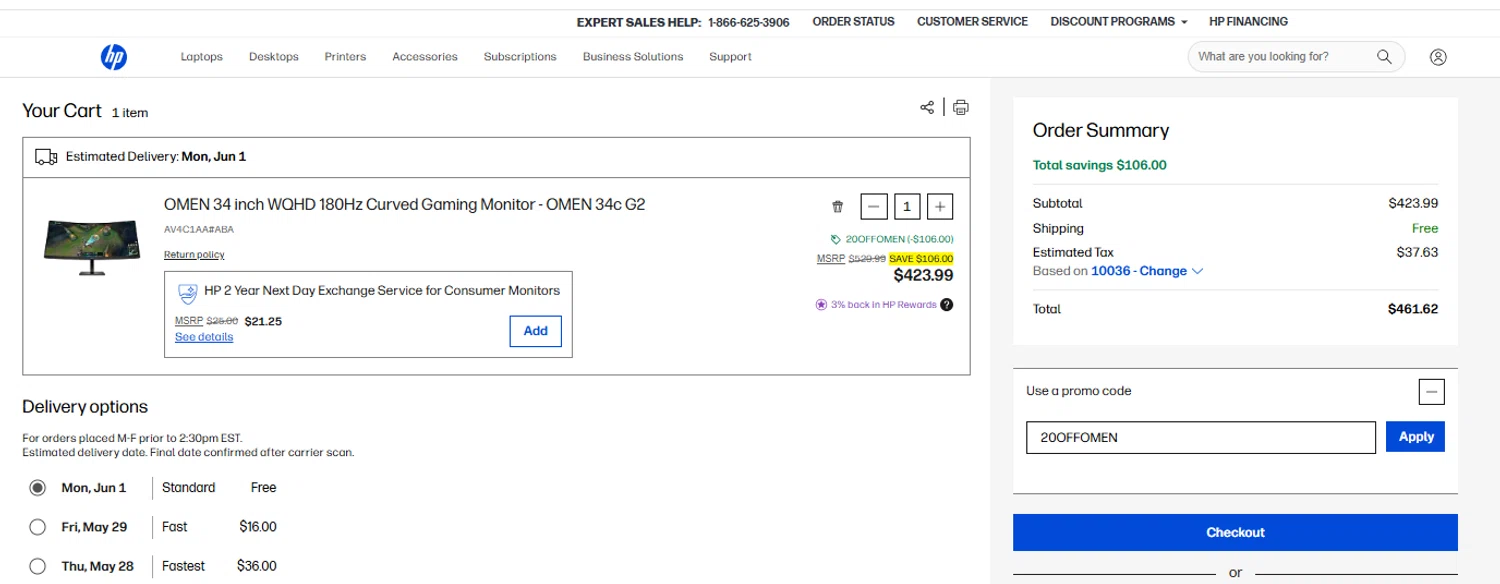Click the Return policy link

pyautogui.click(x=194, y=255)
